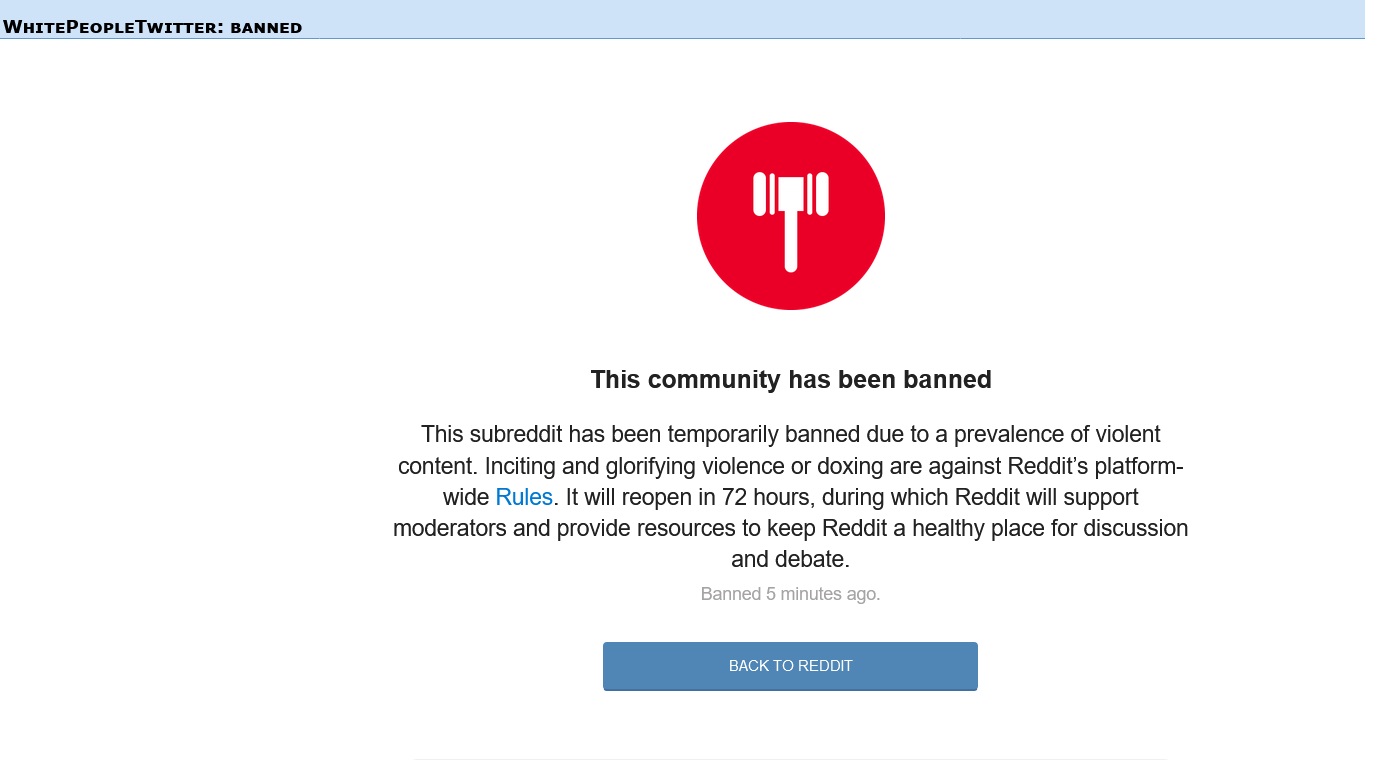
Task: Click 'This community has been banned' heading
Action: 791,380
